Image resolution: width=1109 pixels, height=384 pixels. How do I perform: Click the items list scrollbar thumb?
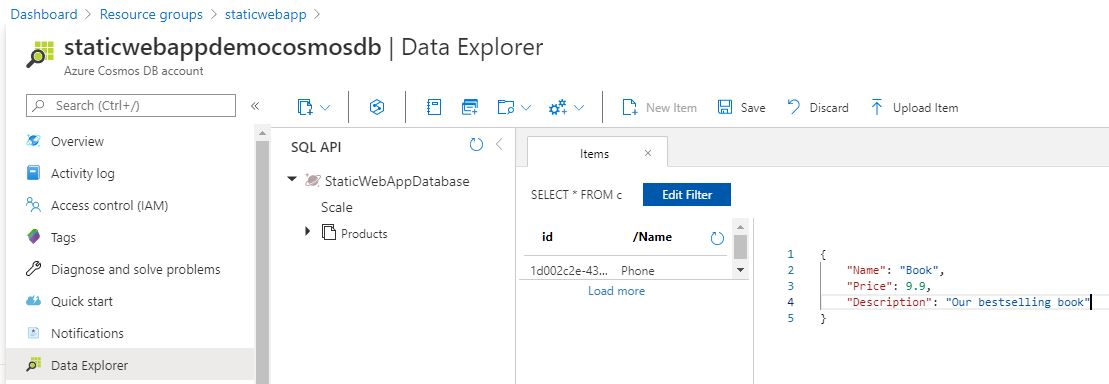(x=740, y=247)
